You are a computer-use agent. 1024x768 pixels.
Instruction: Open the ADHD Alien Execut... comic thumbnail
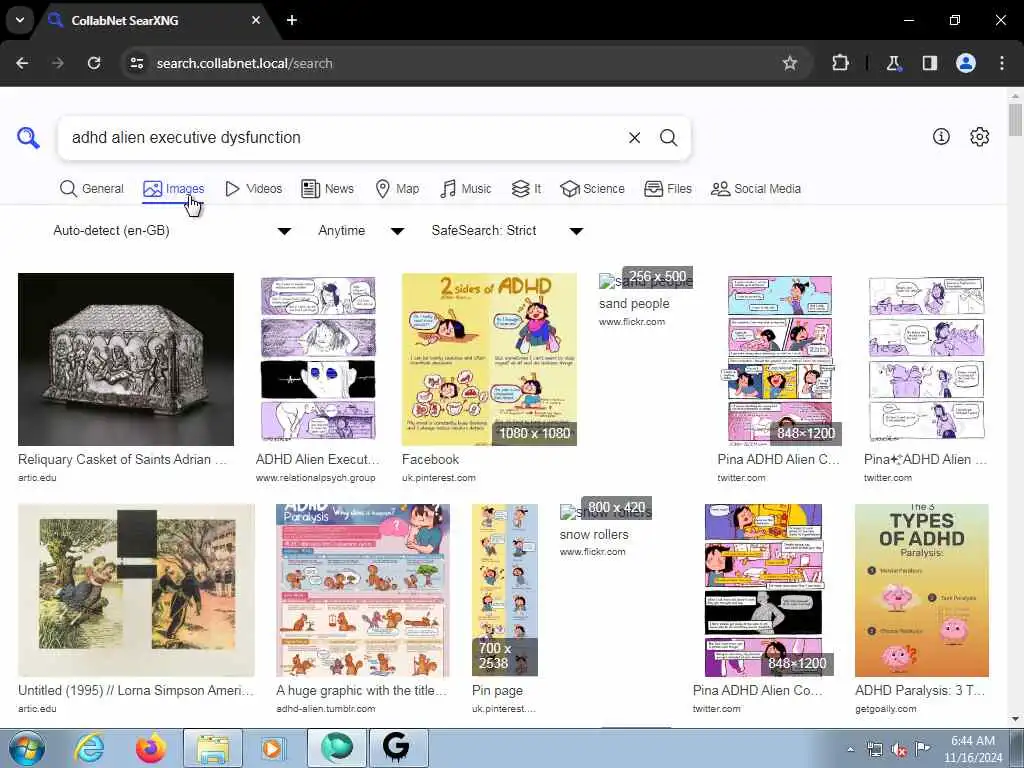point(318,359)
